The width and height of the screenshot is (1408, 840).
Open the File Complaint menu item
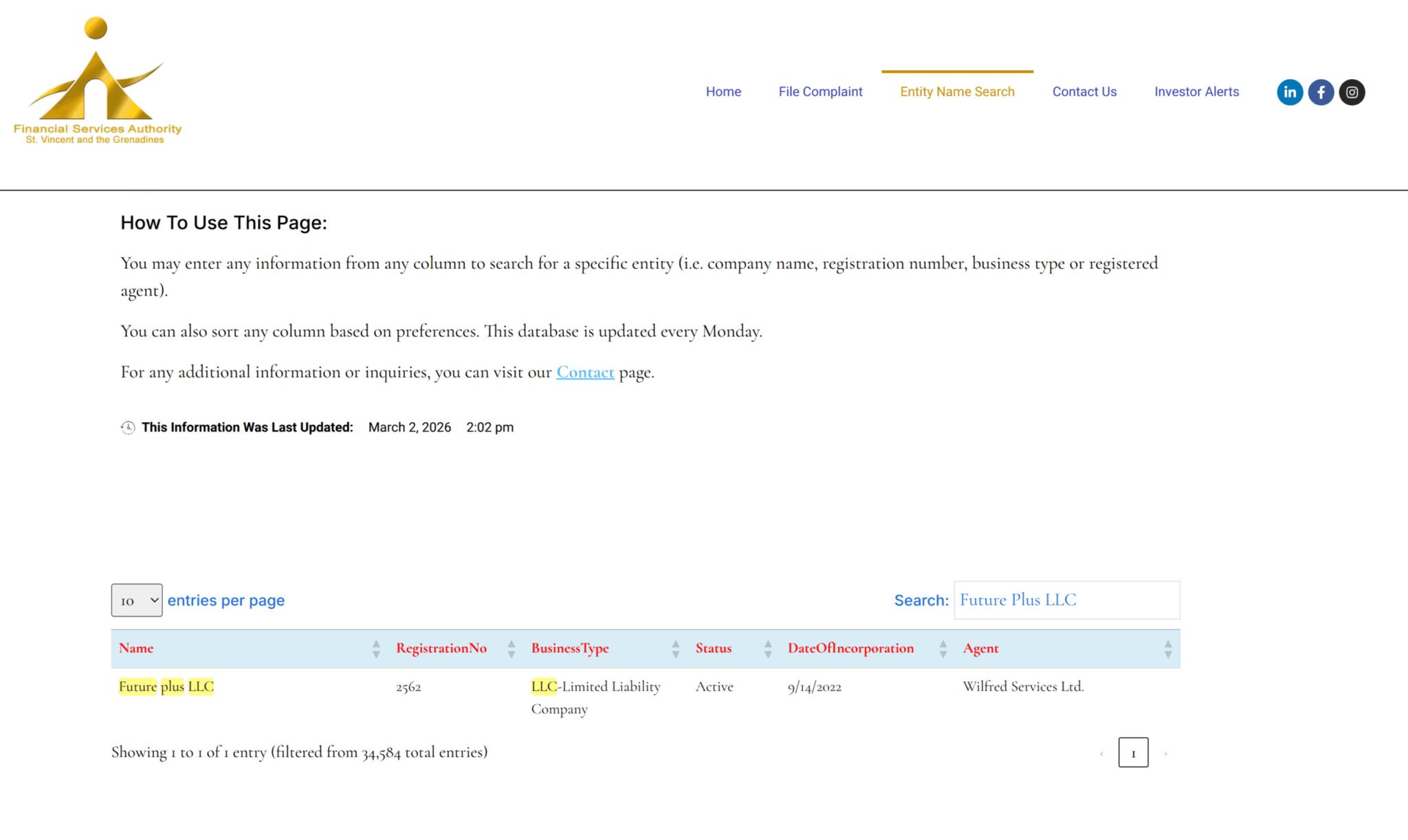coord(820,91)
